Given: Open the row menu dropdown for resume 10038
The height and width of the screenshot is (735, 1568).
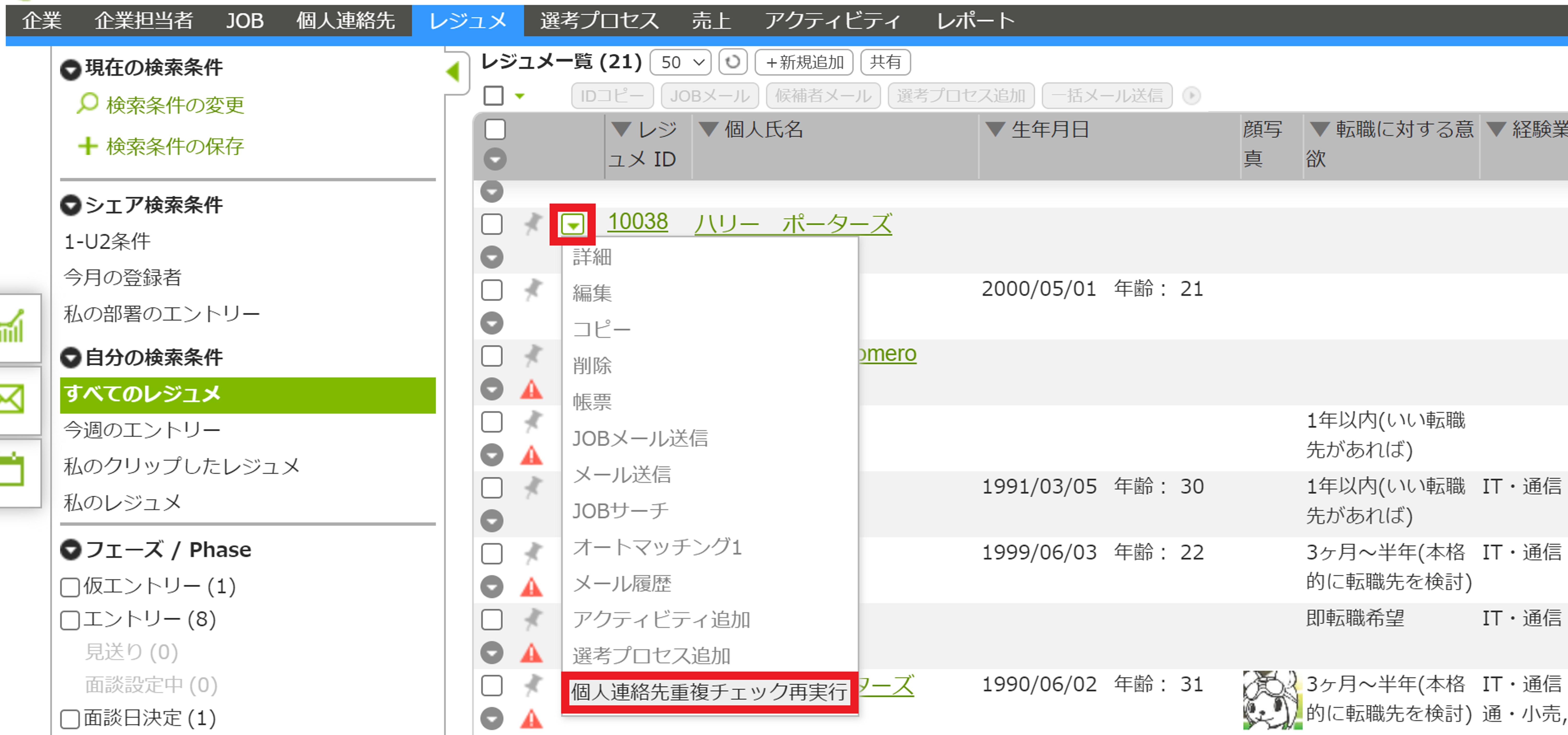Looking at the screenshot, I should coord(572,224).
